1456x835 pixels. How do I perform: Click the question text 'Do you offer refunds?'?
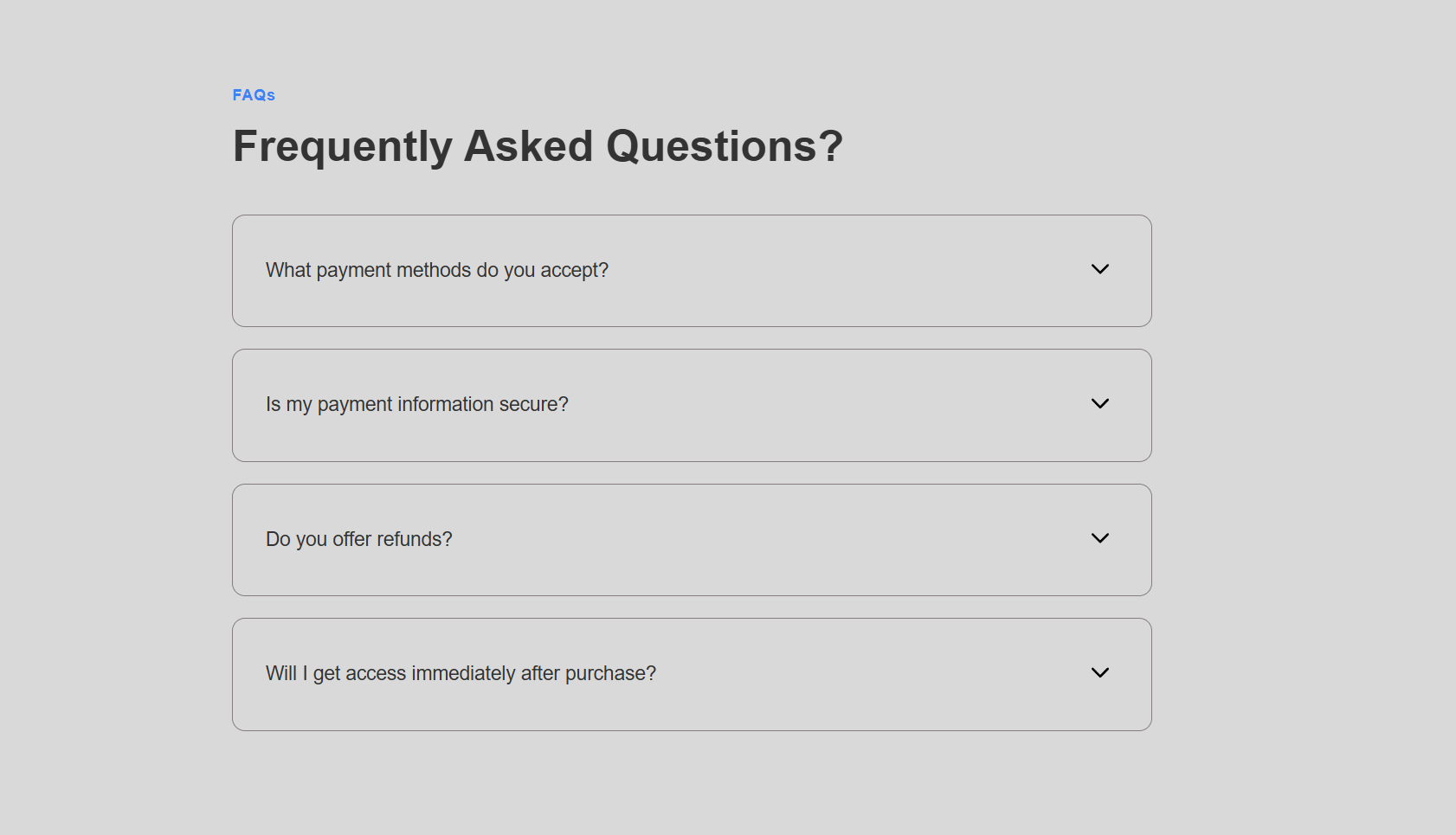coord(358,538)
